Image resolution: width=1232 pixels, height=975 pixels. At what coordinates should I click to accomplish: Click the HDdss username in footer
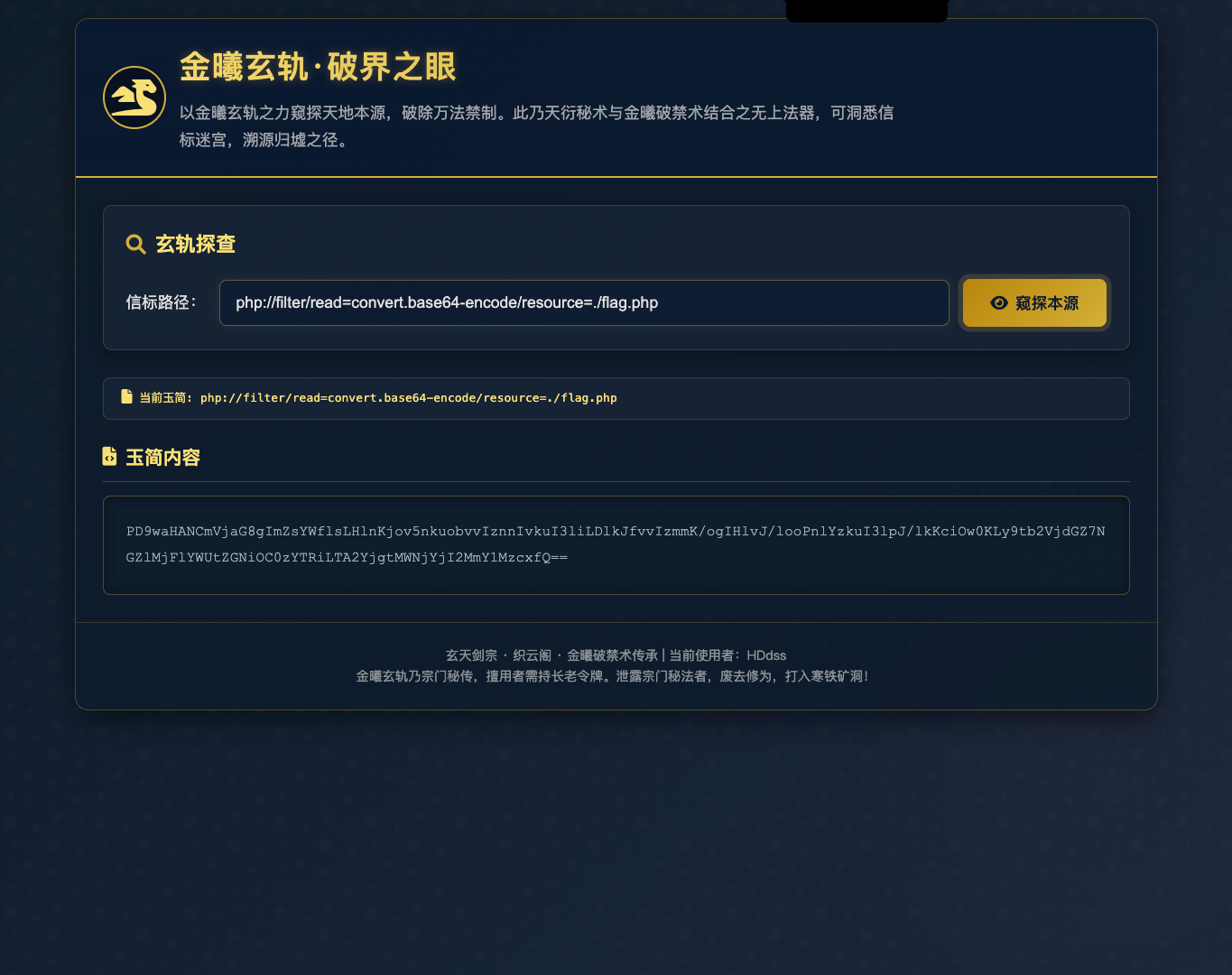[x=766, y=655]
